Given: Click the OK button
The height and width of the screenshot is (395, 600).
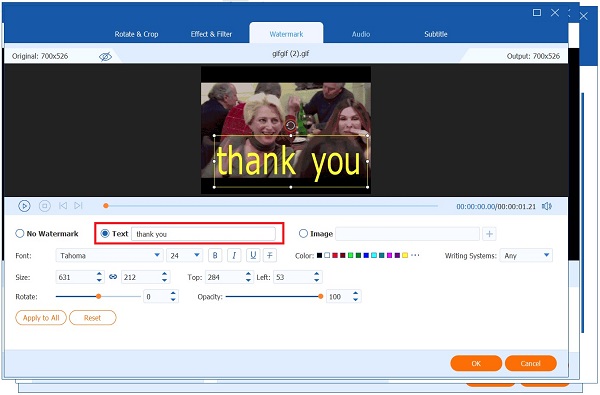Looking at the screenshot, I should (476, 363).
